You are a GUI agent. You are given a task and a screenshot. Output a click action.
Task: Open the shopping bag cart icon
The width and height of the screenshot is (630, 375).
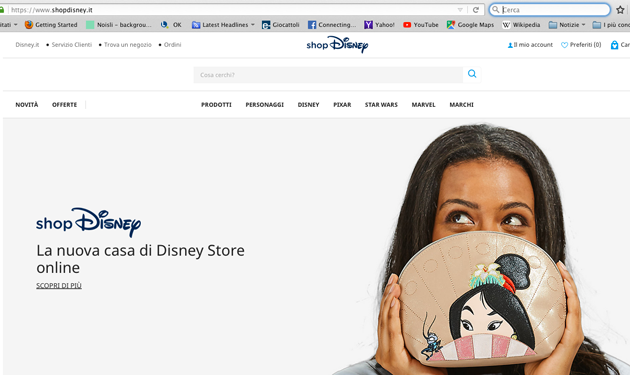click(614, 45)
